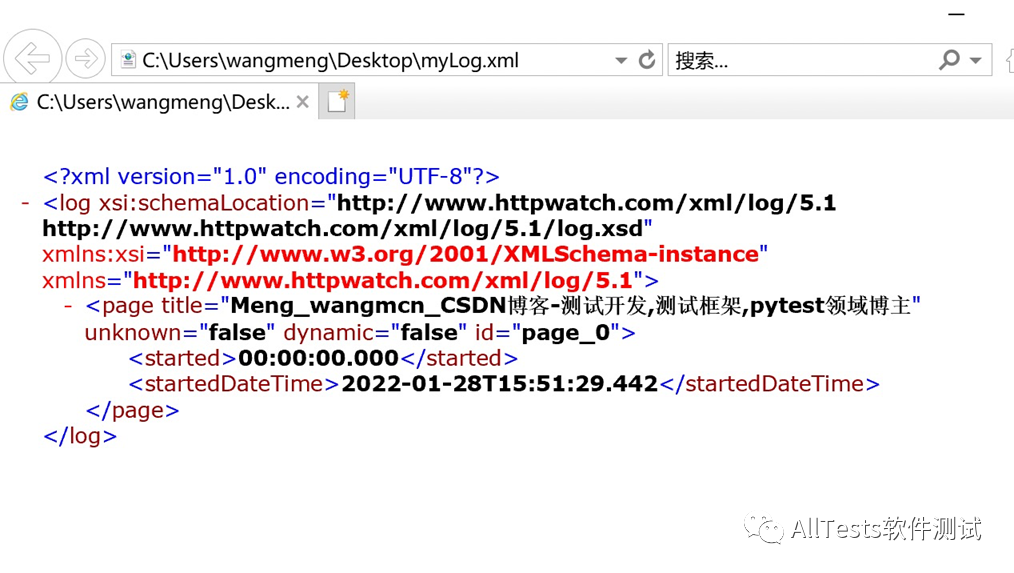1014x573 pixels.
Task: Click the dynamic="false" attribute
Action: pyautogui.click(x=375, y=332)
